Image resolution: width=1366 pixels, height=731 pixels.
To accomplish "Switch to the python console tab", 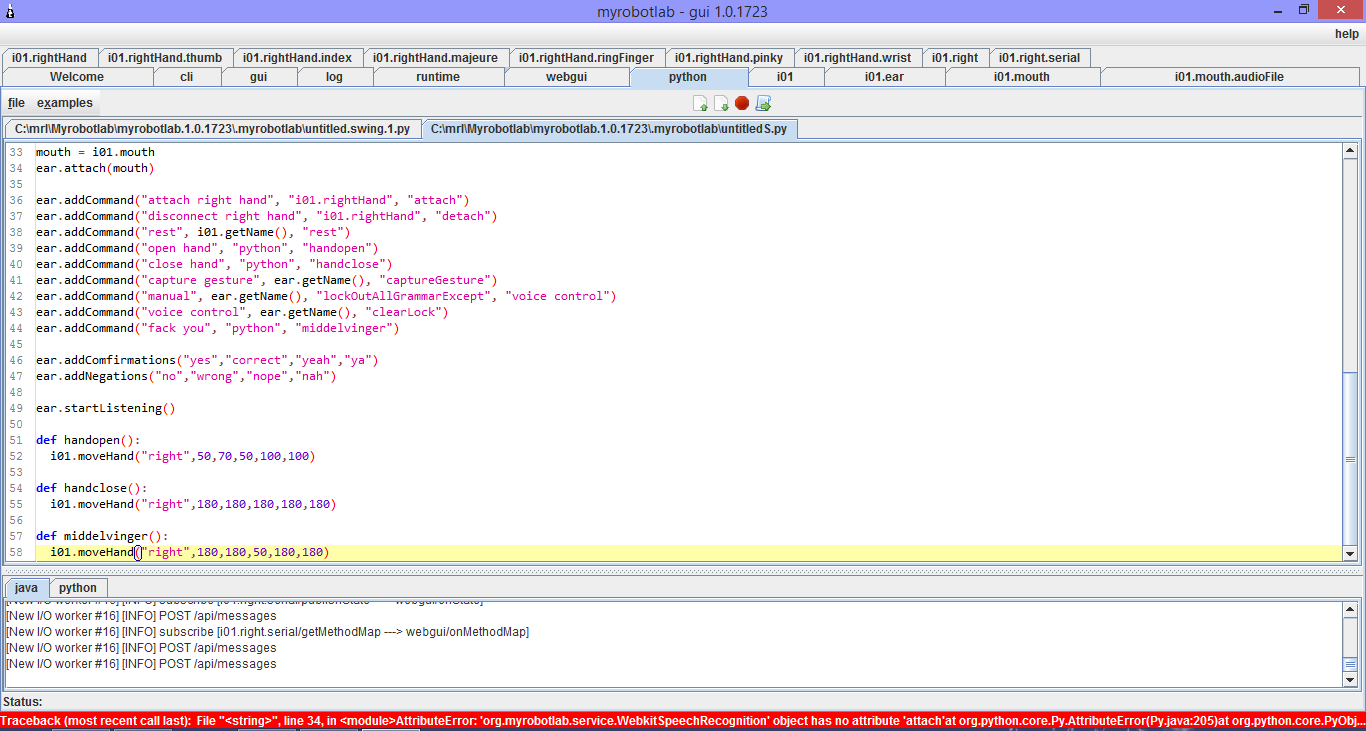I will (x=77, y=588).
